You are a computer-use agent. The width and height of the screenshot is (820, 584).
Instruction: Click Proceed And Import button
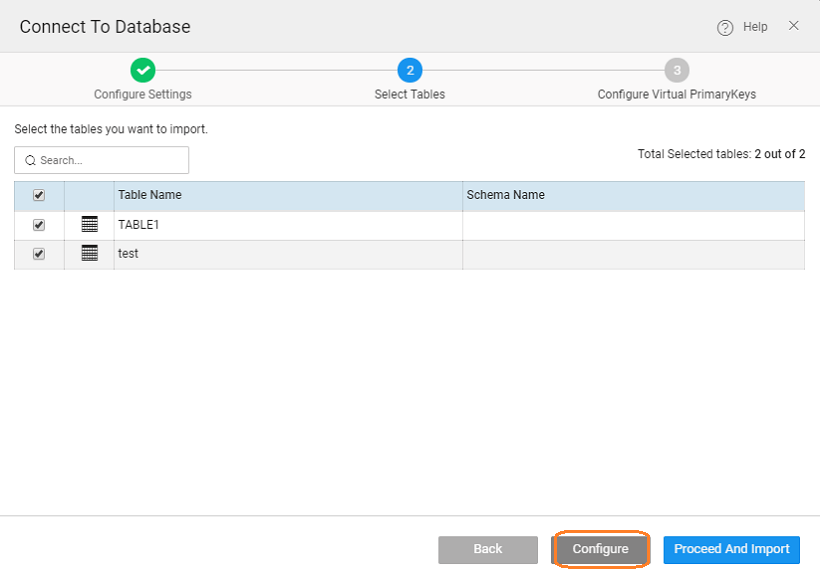click(731, 549)
